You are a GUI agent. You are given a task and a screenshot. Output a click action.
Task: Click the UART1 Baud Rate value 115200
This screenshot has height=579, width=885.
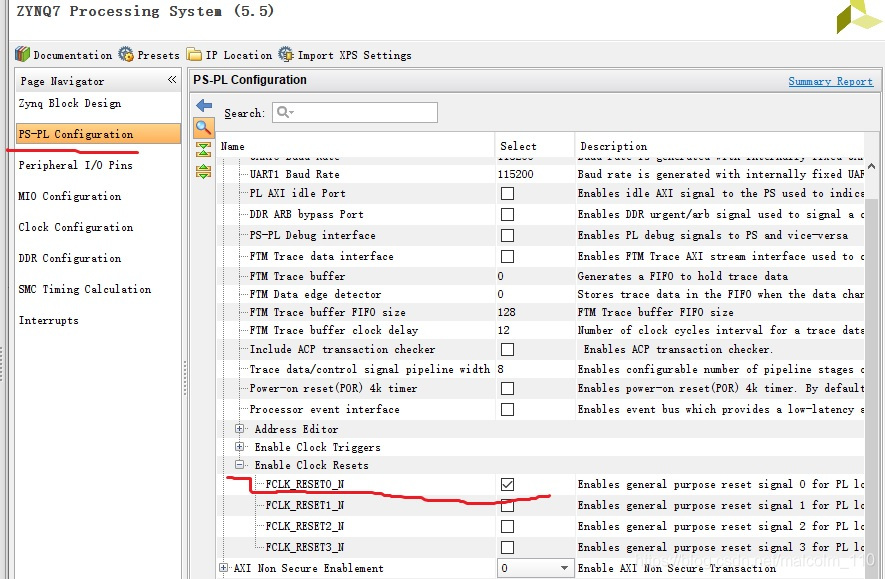[515, 174]
